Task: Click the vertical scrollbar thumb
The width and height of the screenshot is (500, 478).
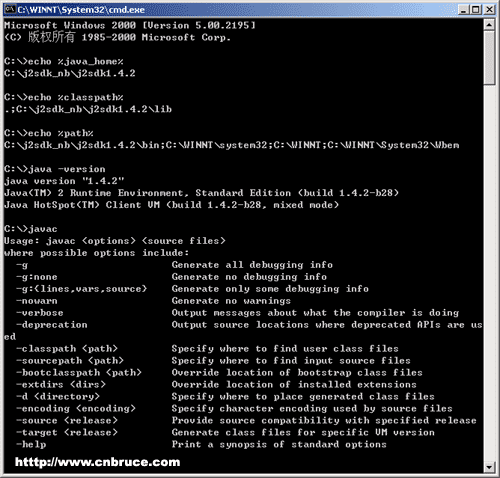Action: [489, 58]
